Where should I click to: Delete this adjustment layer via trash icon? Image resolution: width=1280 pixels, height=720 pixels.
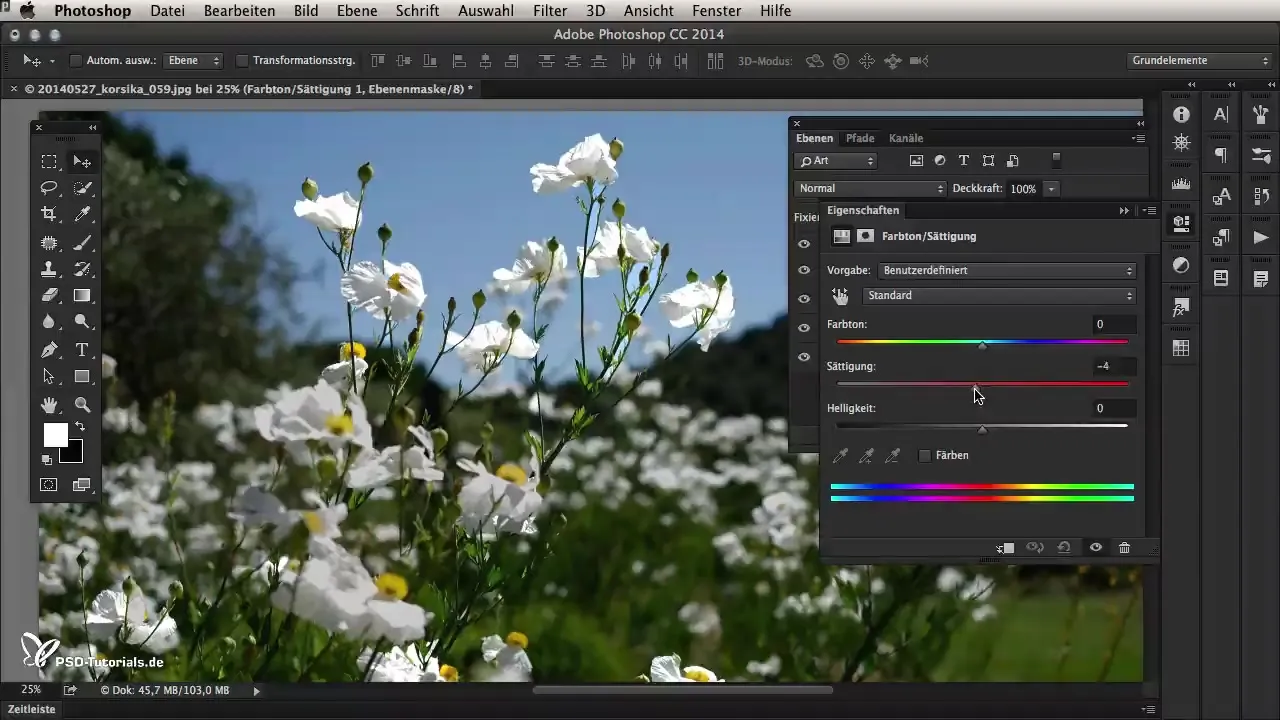point(1125,548)
